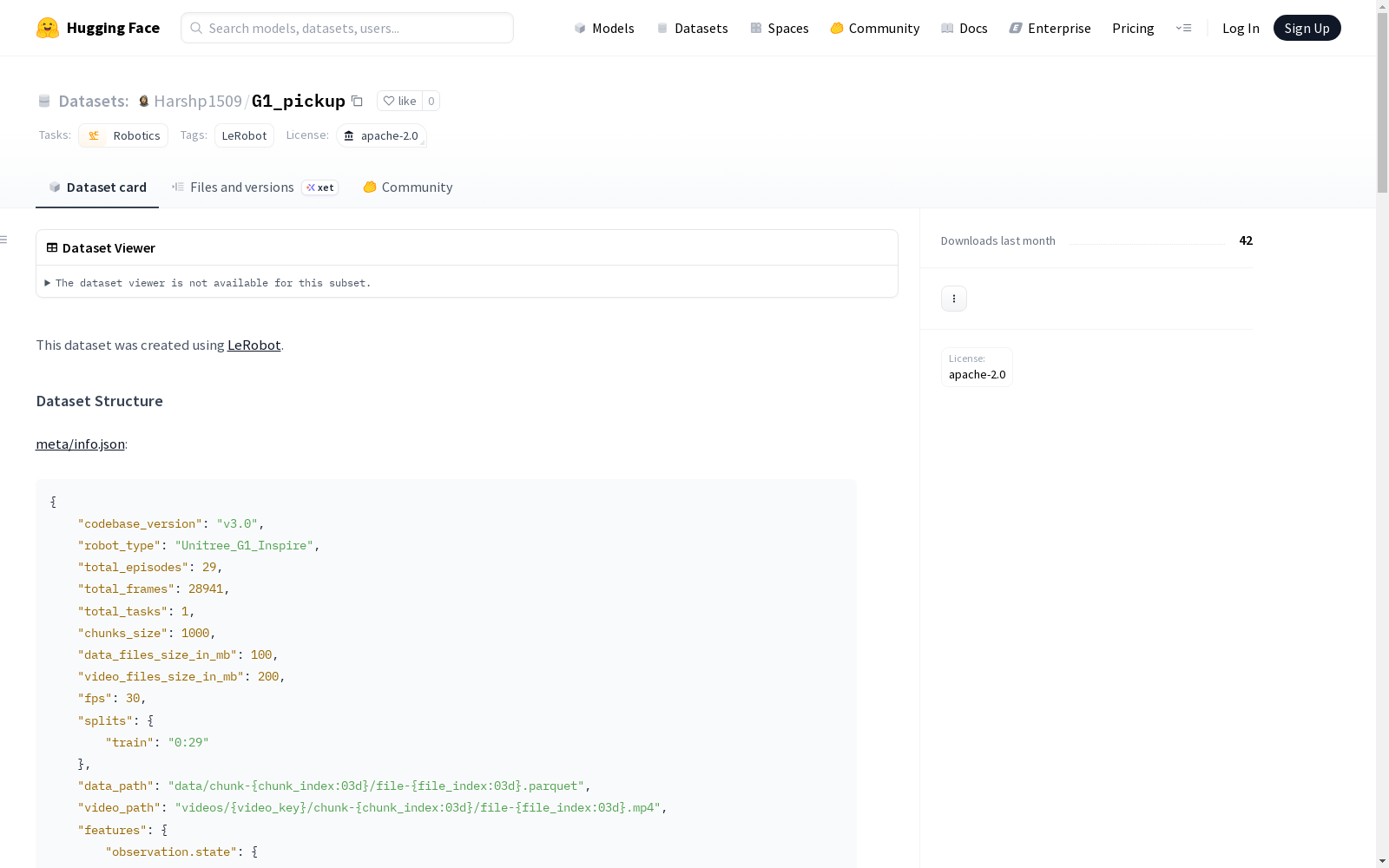
Task: Select the Robotics task tag
Action: 123,135
